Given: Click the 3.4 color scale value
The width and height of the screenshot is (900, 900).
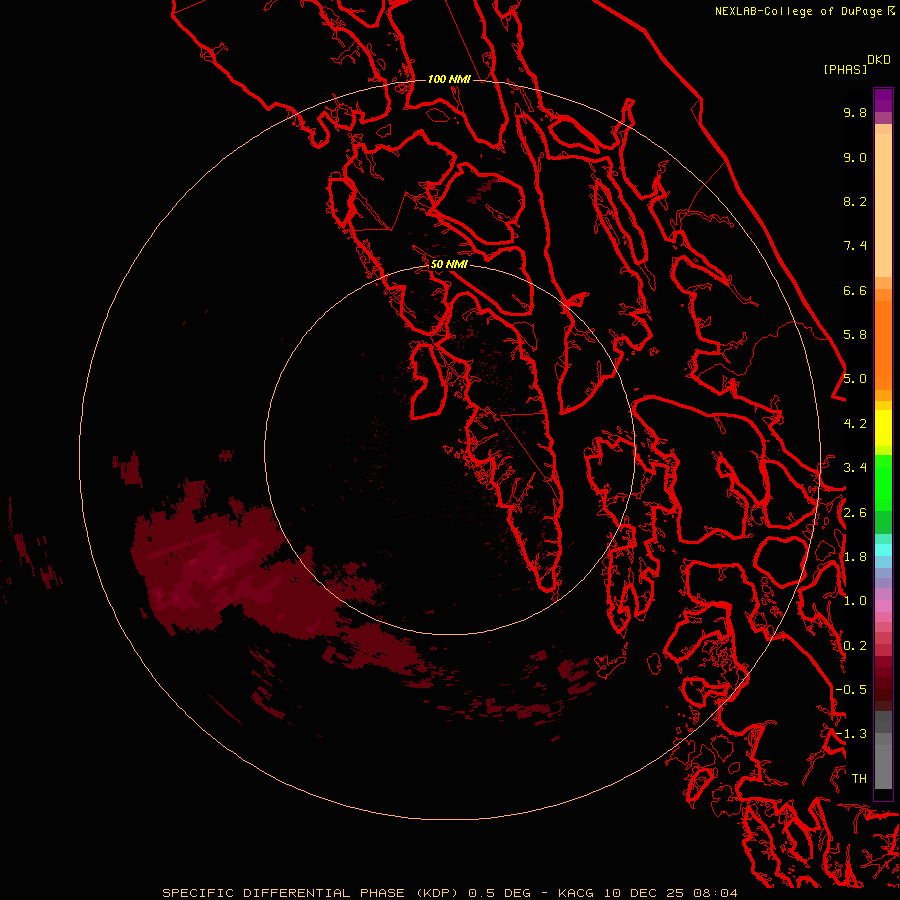Looking at the screenshot, I should coord(855,468).
